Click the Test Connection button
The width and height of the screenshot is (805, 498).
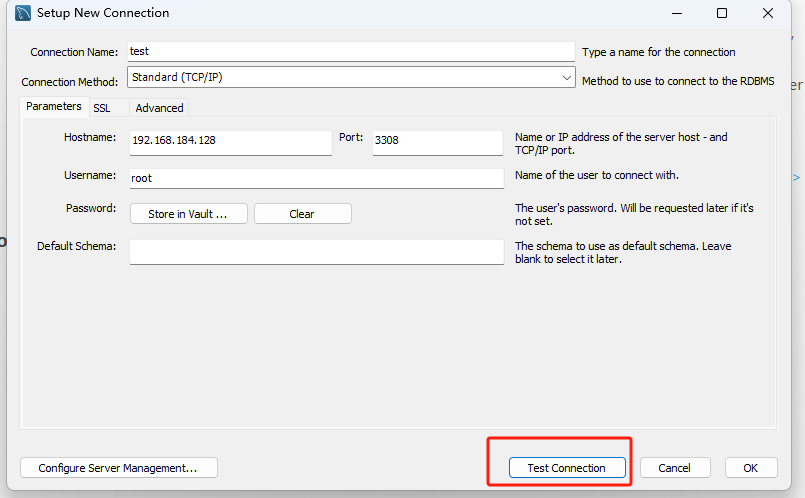(567, 468)
